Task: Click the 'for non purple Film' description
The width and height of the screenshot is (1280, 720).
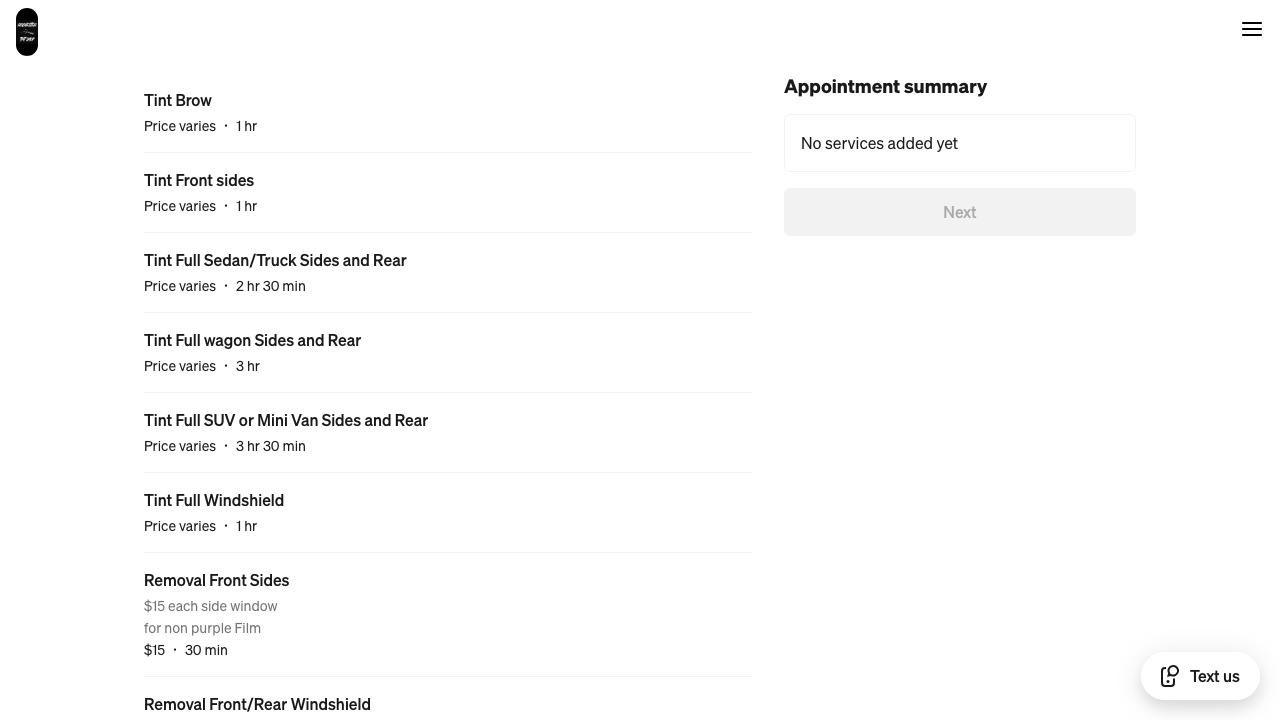Action: click(x=202, y=628)
